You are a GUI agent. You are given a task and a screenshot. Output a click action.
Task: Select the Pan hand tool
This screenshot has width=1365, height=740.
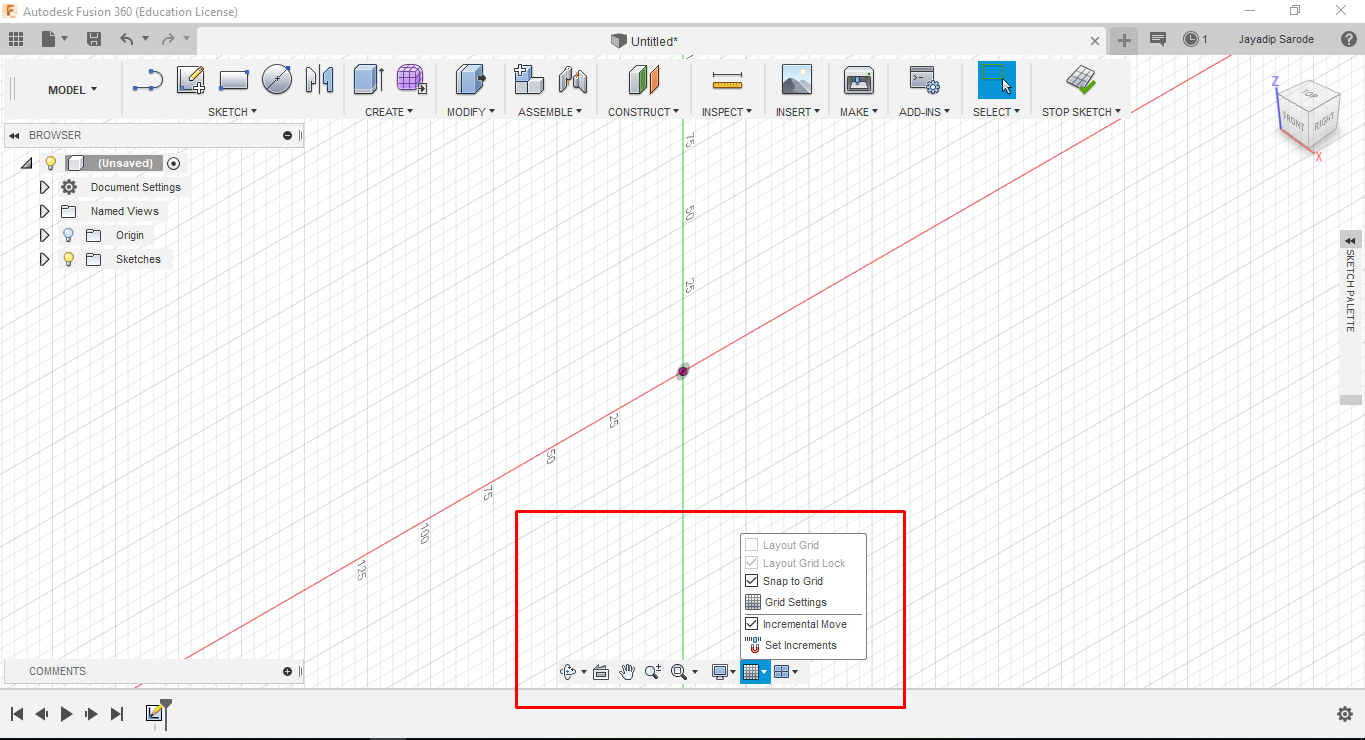tap(627, 672)
